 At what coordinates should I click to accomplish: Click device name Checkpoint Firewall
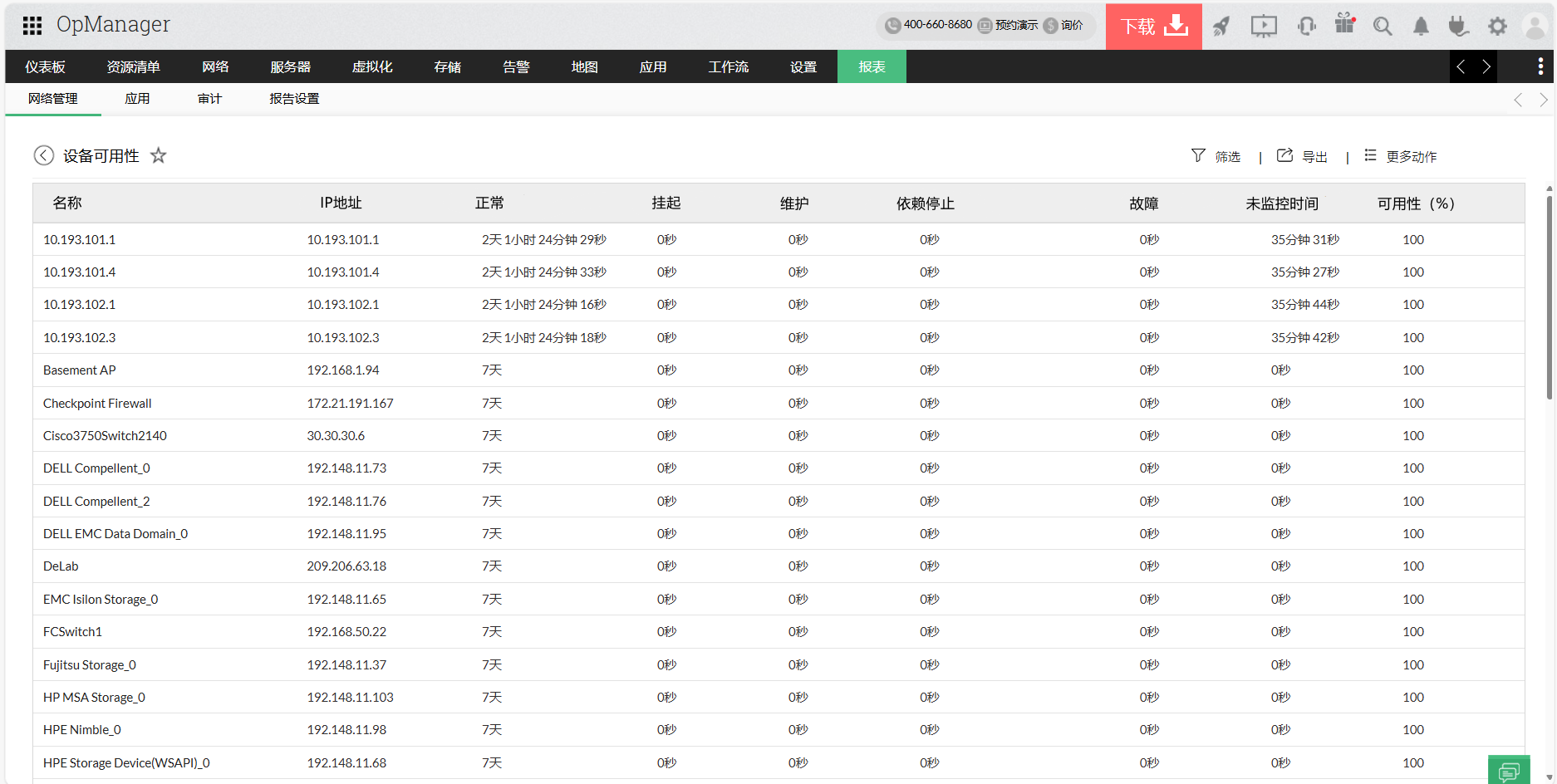tap(97, 404)
